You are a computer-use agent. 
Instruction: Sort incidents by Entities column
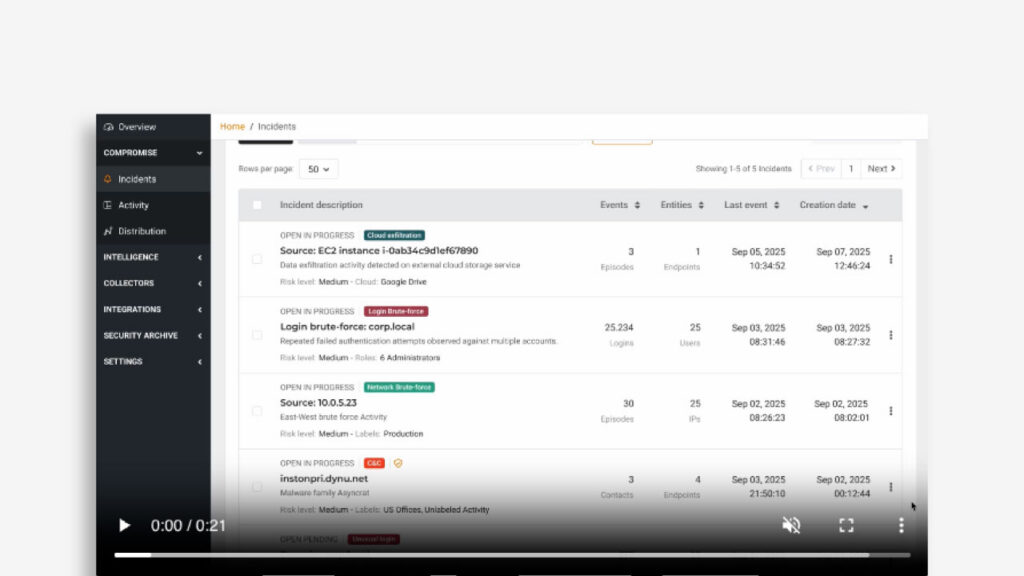682,205
